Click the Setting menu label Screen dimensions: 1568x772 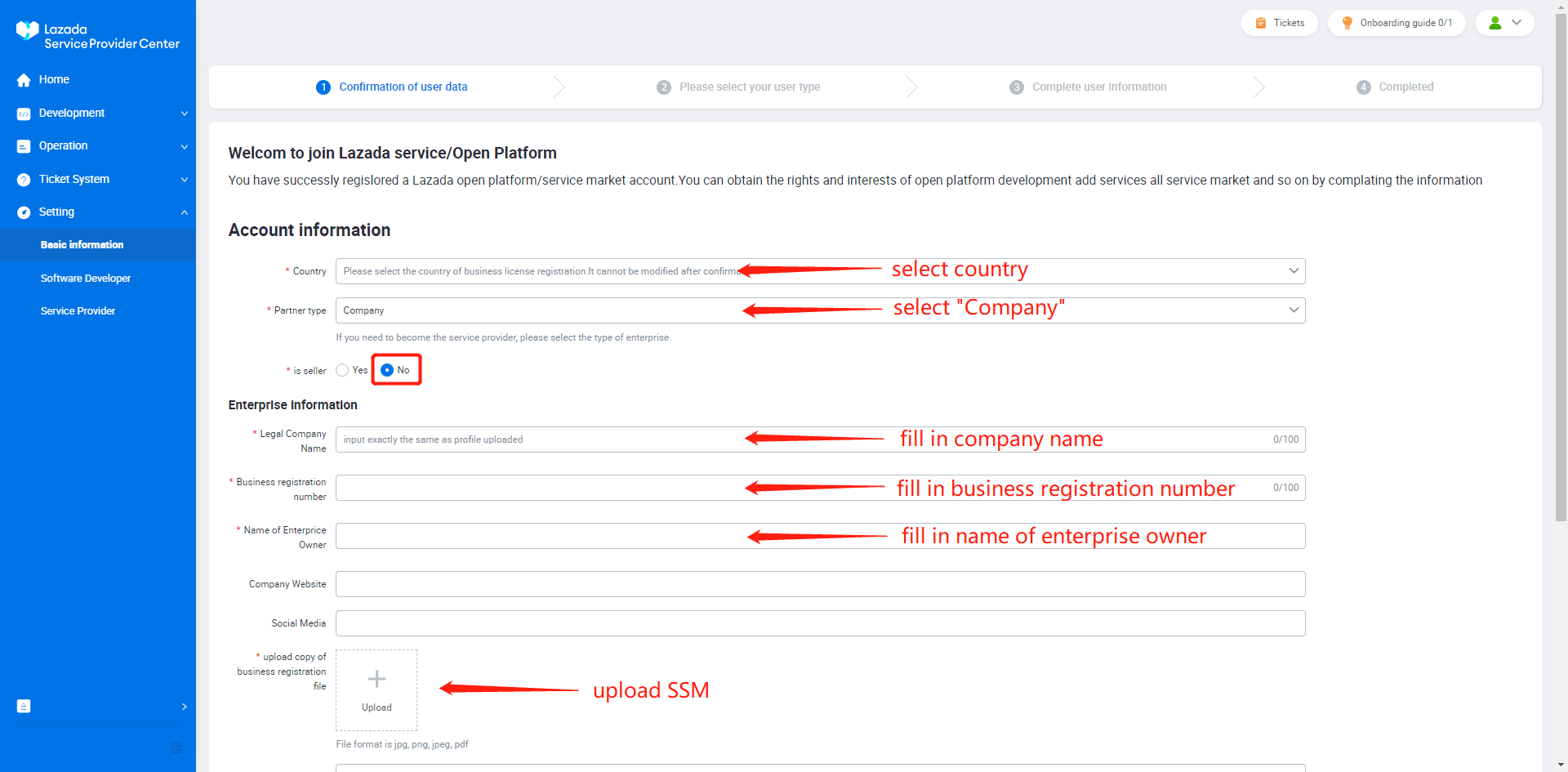click(56, 212)
